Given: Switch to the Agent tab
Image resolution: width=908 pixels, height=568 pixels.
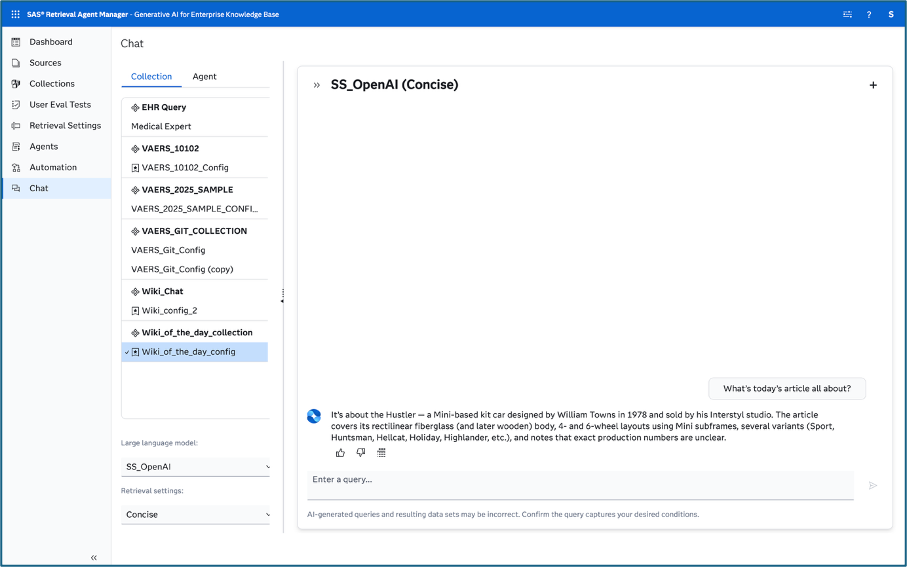Looking at the screenshot, I should pos(204,76).
